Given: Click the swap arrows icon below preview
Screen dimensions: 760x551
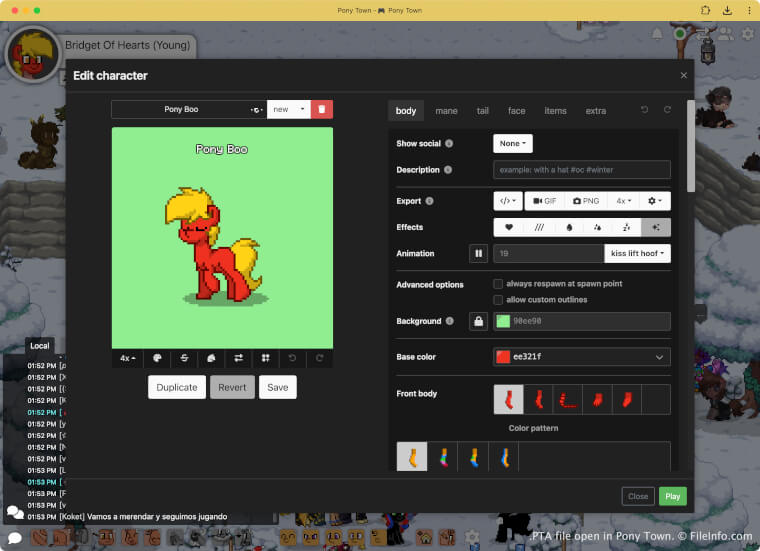Looking at the screenshot, I should [x=238, y=358].
